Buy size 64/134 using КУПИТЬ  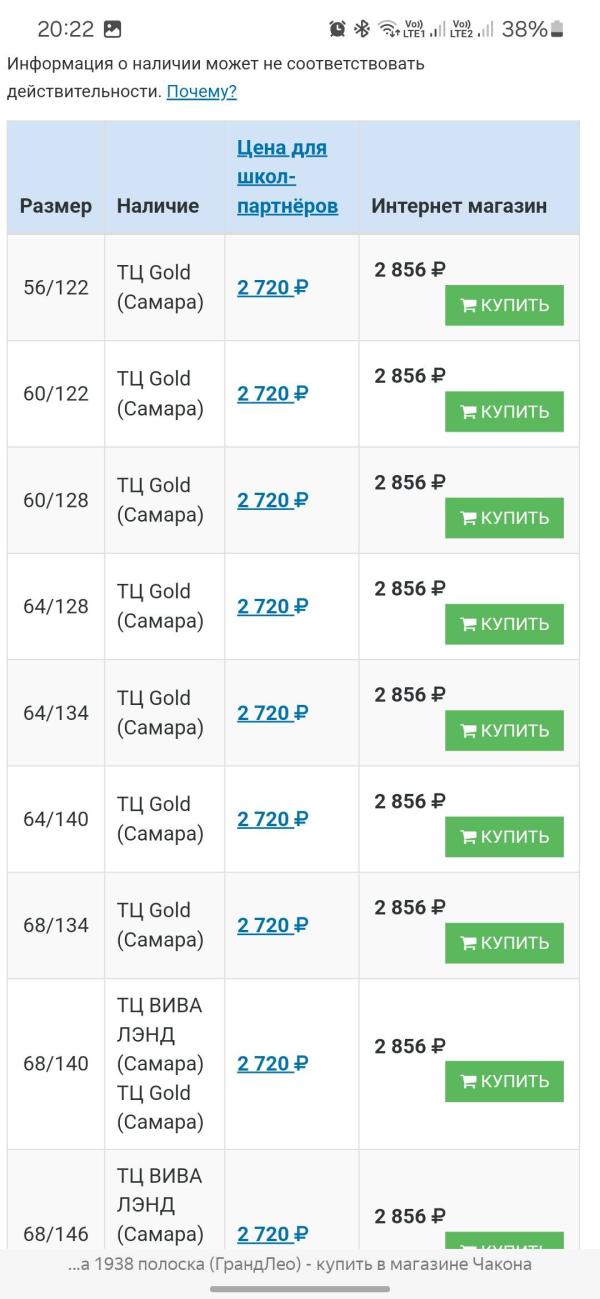tap(504, 730)
